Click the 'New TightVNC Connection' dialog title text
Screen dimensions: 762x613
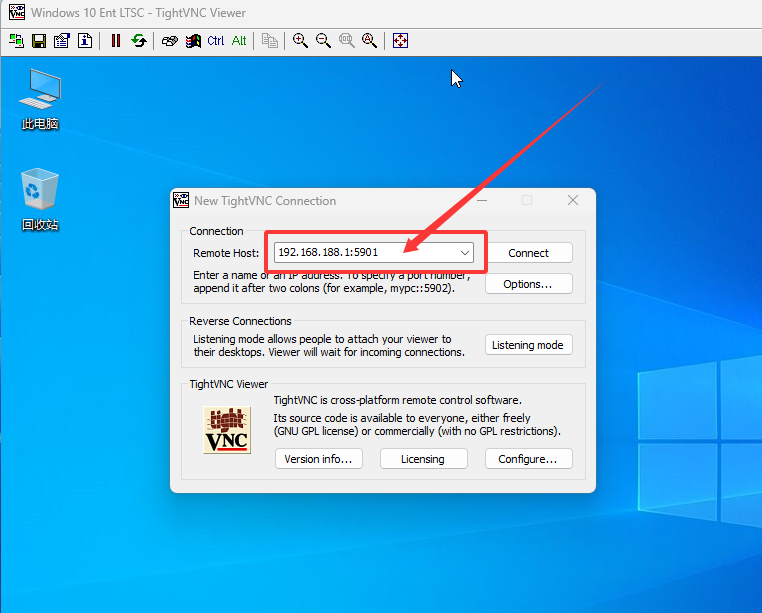[265, 201]
